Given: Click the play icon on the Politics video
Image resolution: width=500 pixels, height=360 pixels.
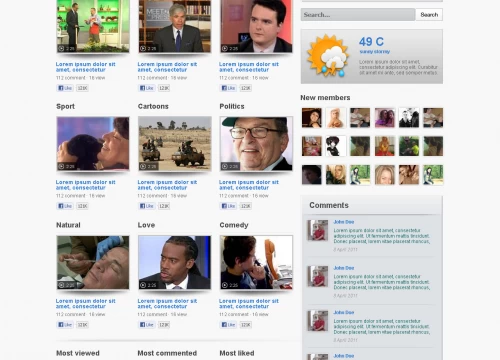Looking at the screenshot, I should (x=225, y=166).
